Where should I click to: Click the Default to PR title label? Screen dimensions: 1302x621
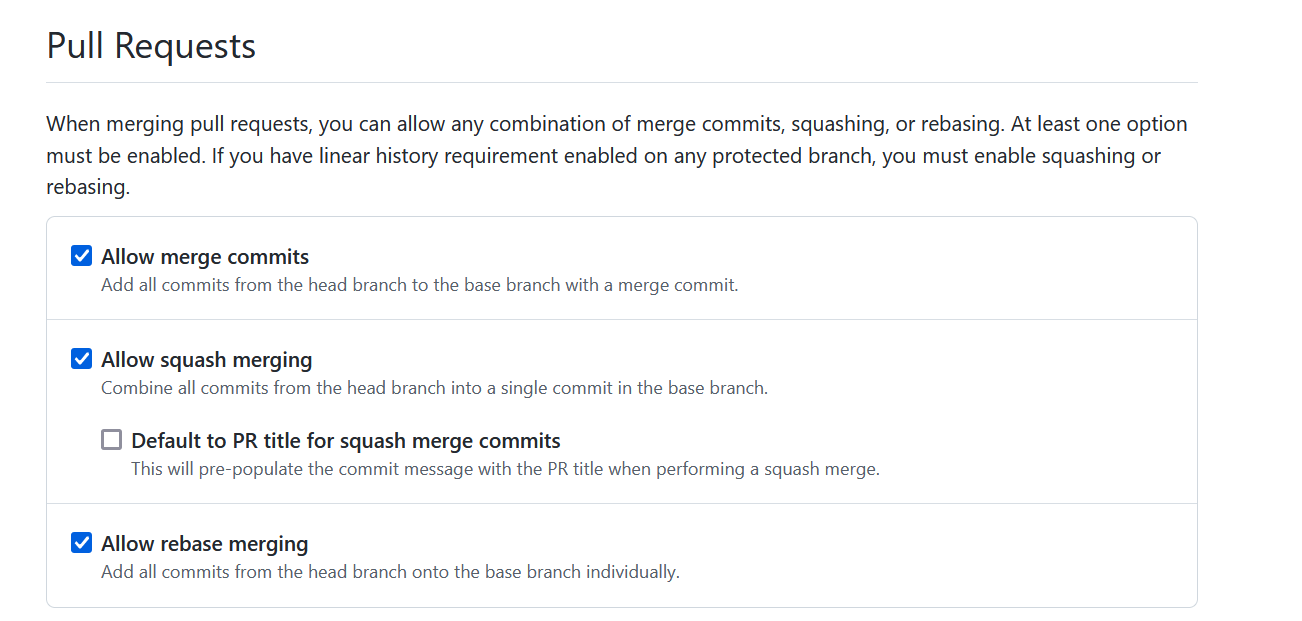pos(345,440)
